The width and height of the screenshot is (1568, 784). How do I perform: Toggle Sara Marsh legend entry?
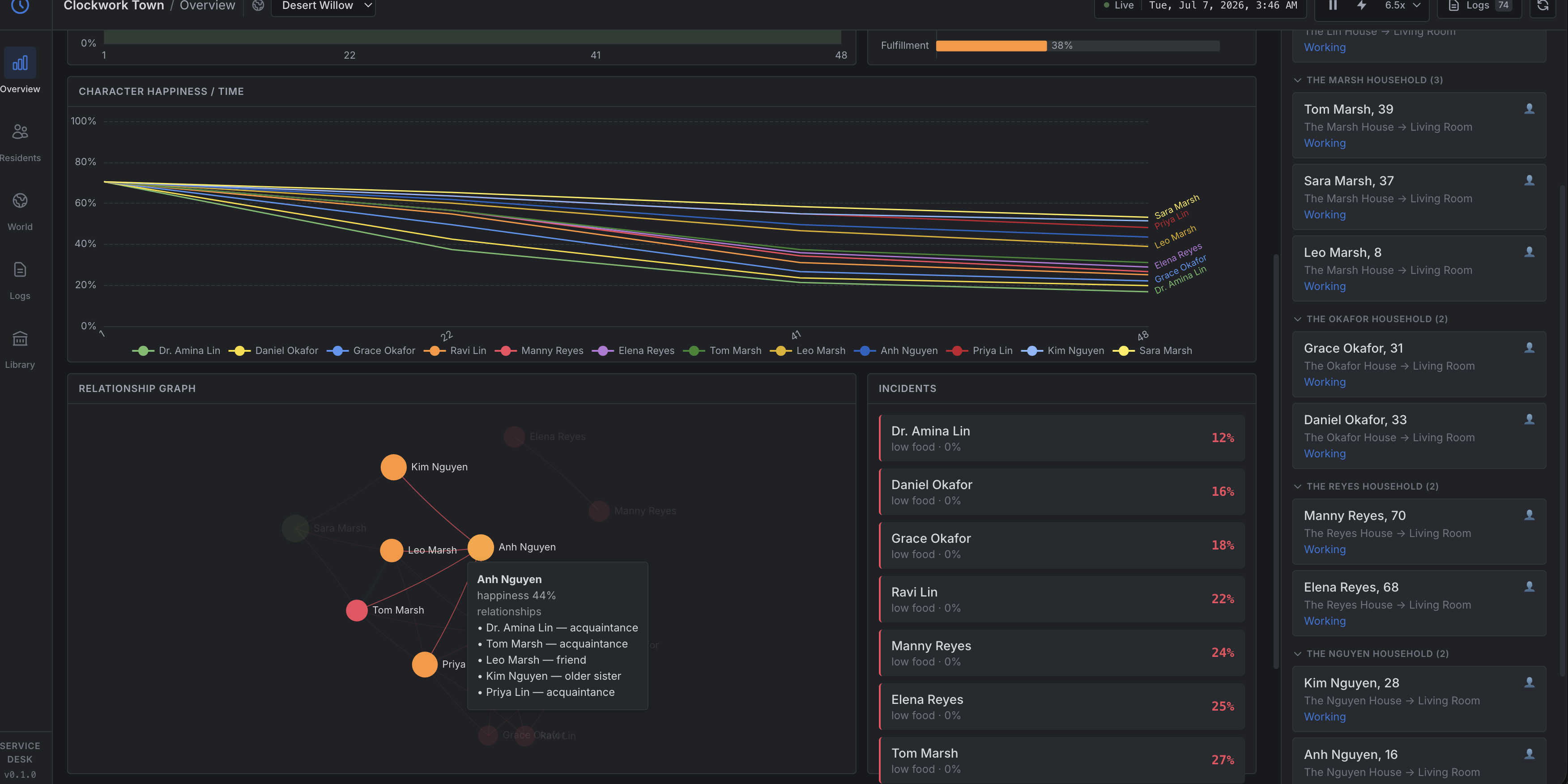point(1152,351)
